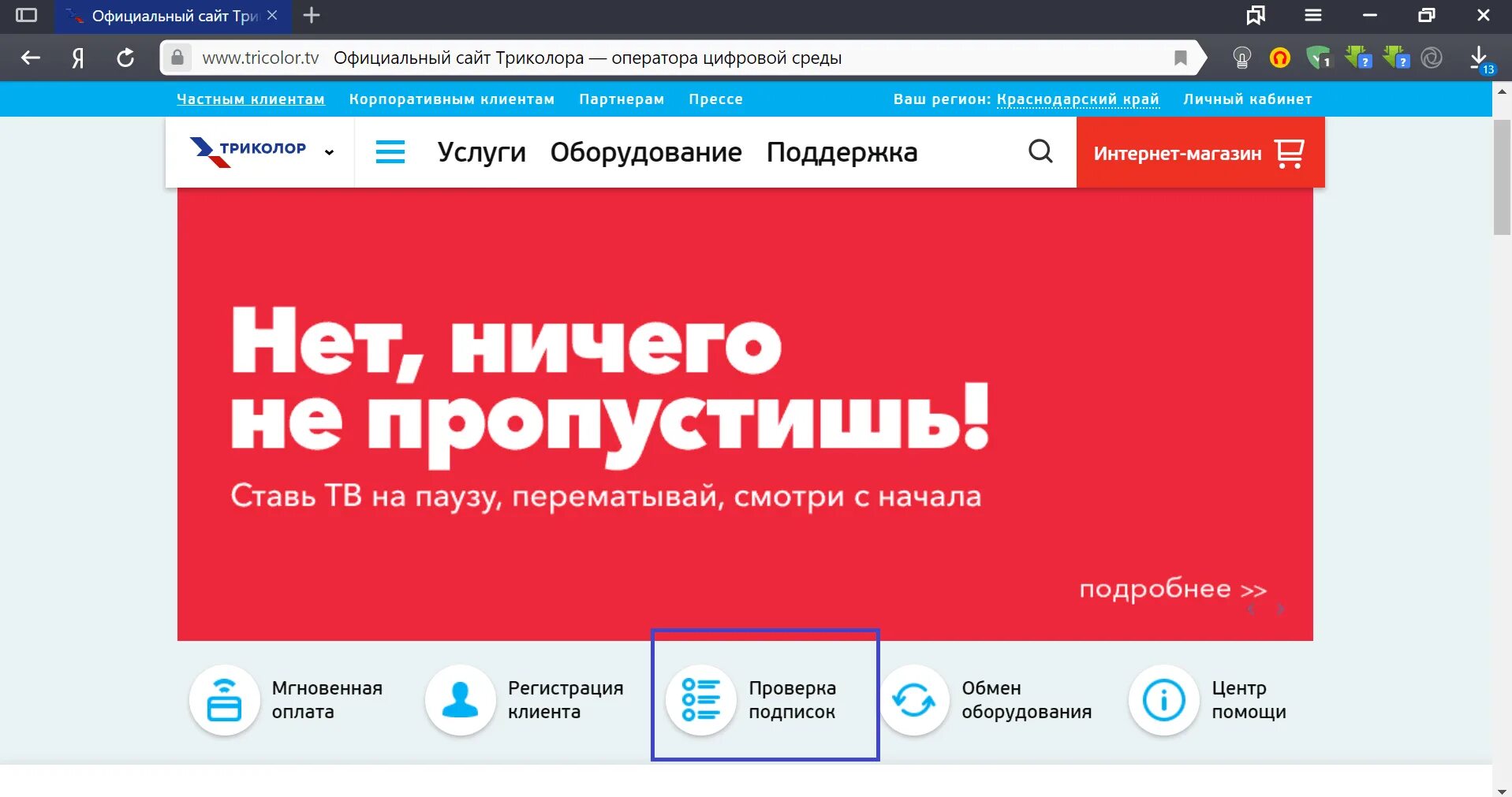The height and width of the screenshot is (797, 1512).
Task: Show site security info via padlock icon
Action: (177, 58)
